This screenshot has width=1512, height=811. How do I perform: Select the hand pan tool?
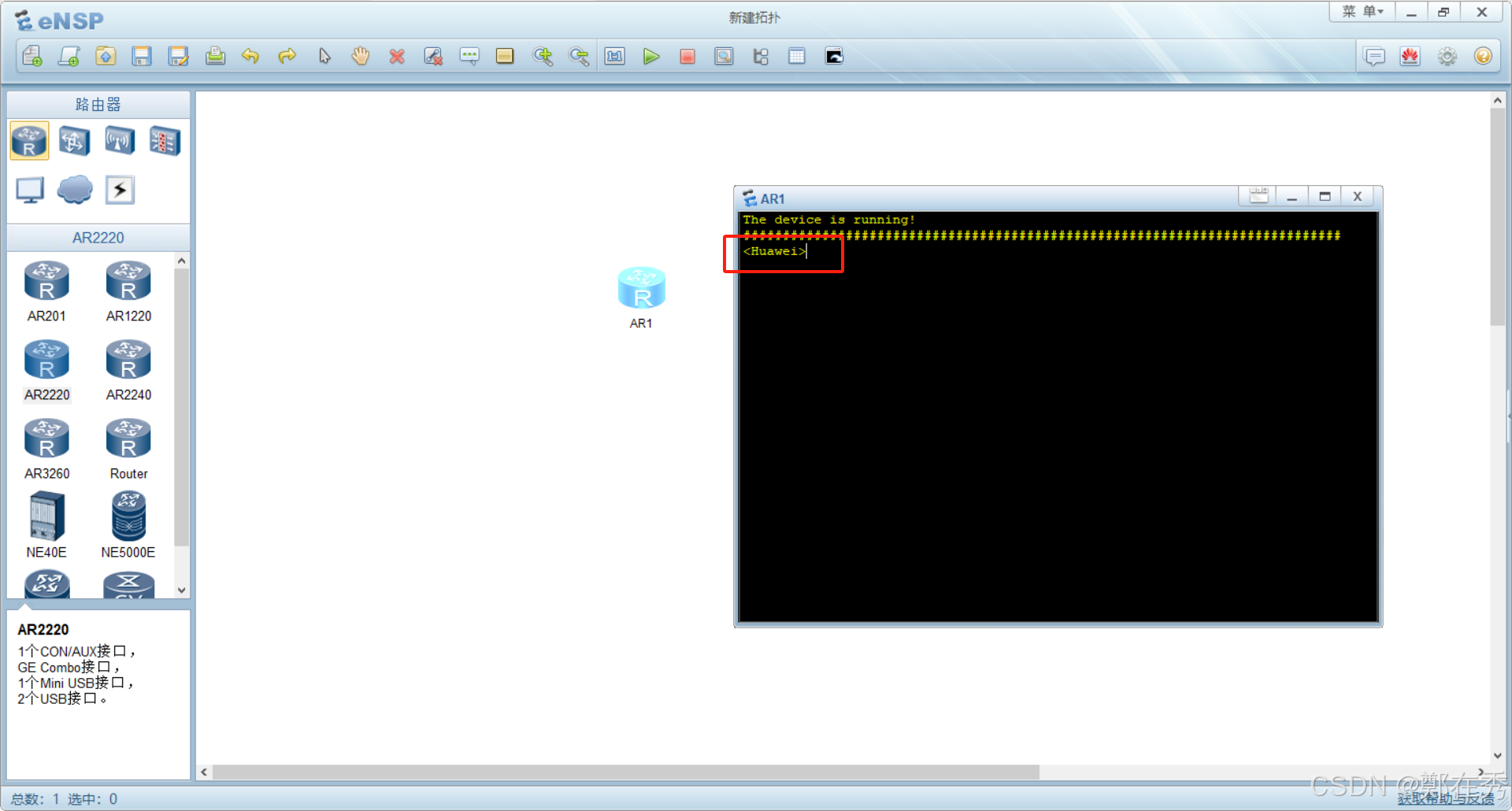click(x=361, y=57)
